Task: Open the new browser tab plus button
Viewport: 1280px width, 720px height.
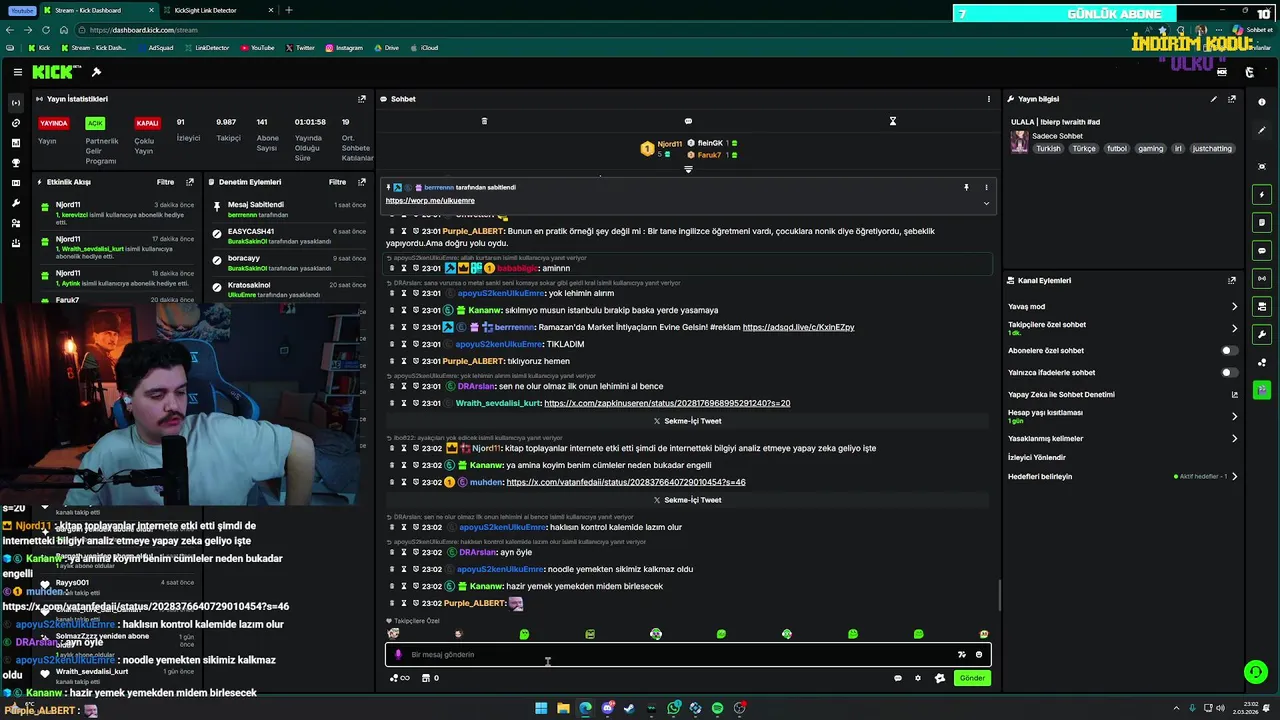Action: (x=289, y=10)
